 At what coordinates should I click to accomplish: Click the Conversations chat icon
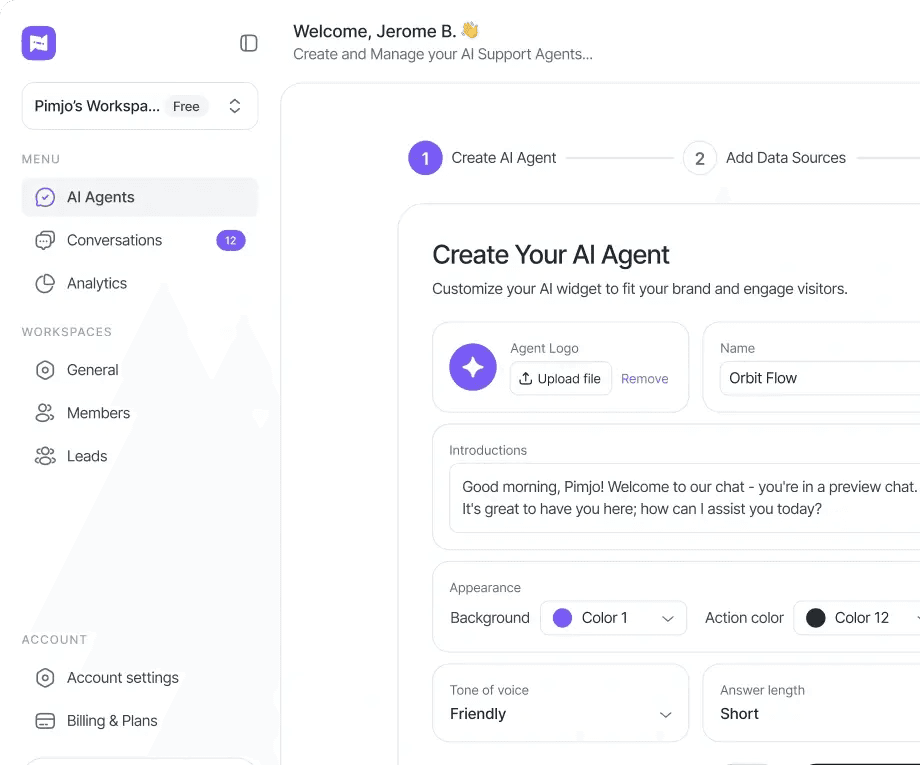coord(45,241)
